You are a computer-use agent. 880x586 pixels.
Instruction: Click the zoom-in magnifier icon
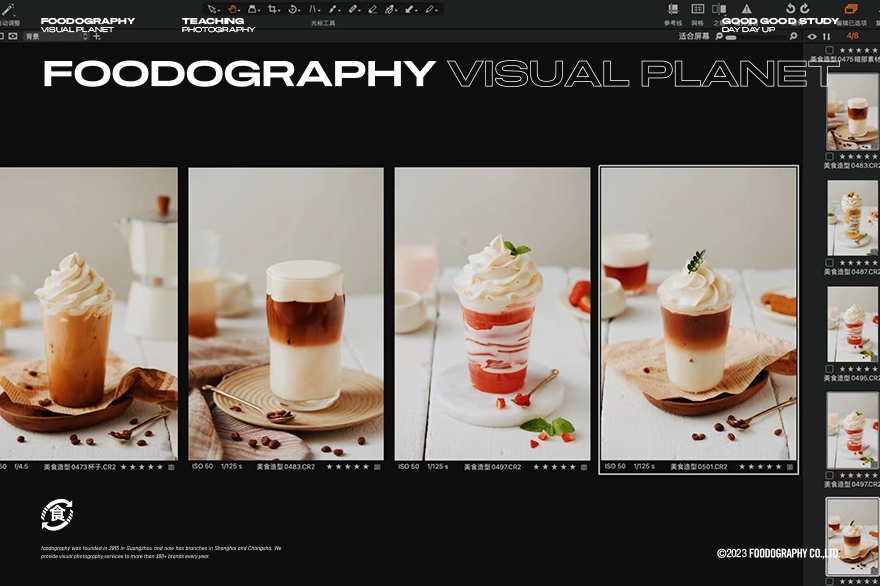(x=793, y=36)
